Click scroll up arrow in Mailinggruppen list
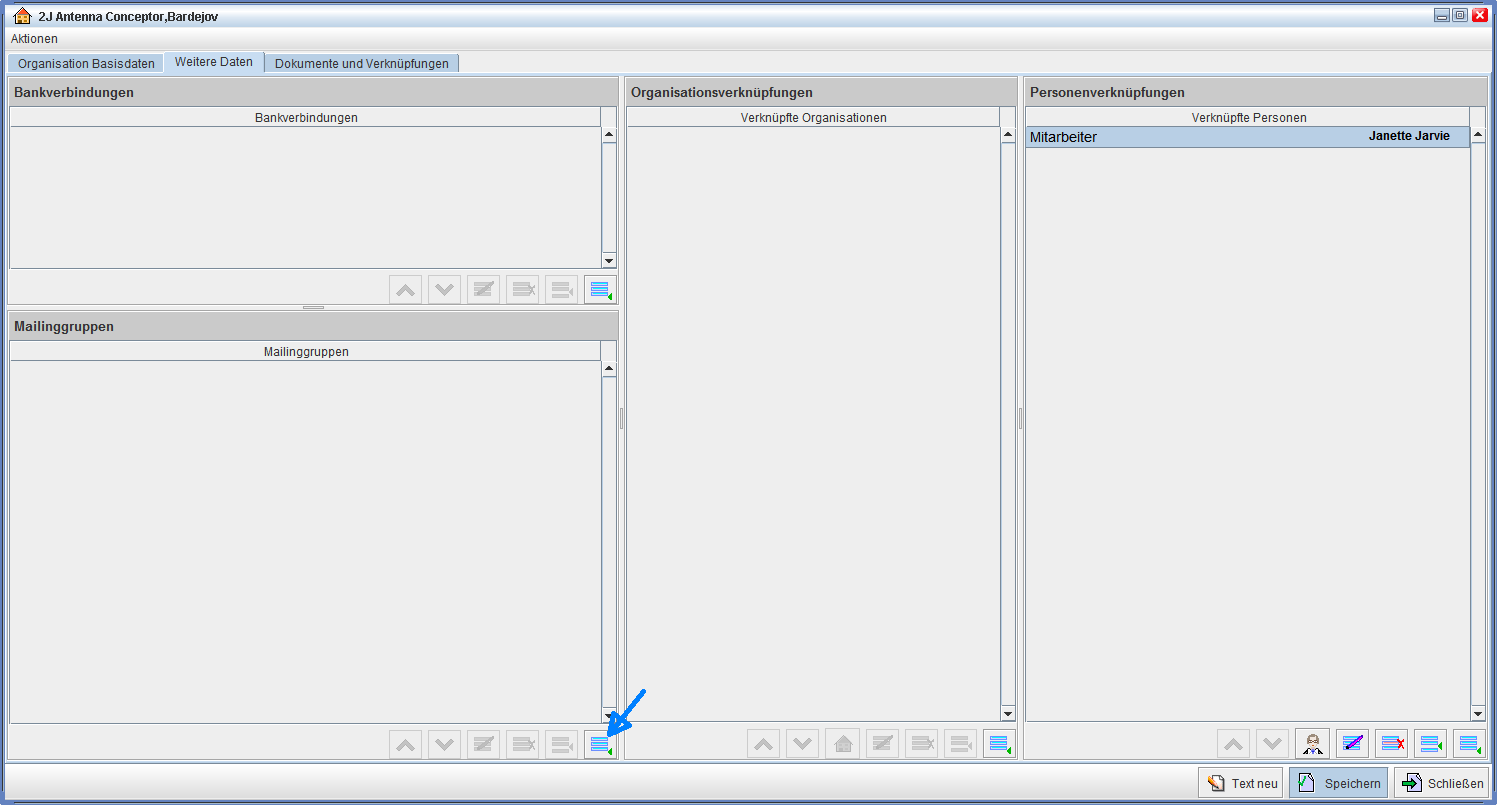The height and width of the screenshot is (805, 1497). 609,369
